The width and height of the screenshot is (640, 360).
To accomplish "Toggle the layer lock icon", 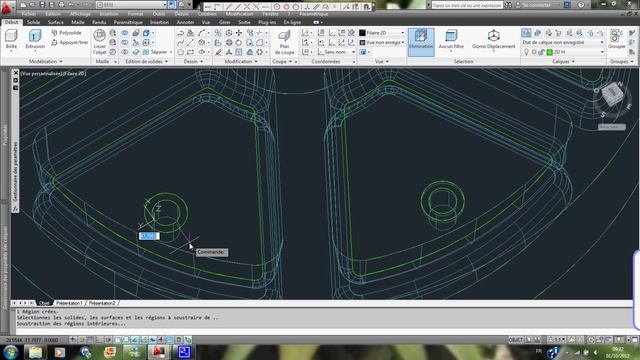I will point(541,52).
